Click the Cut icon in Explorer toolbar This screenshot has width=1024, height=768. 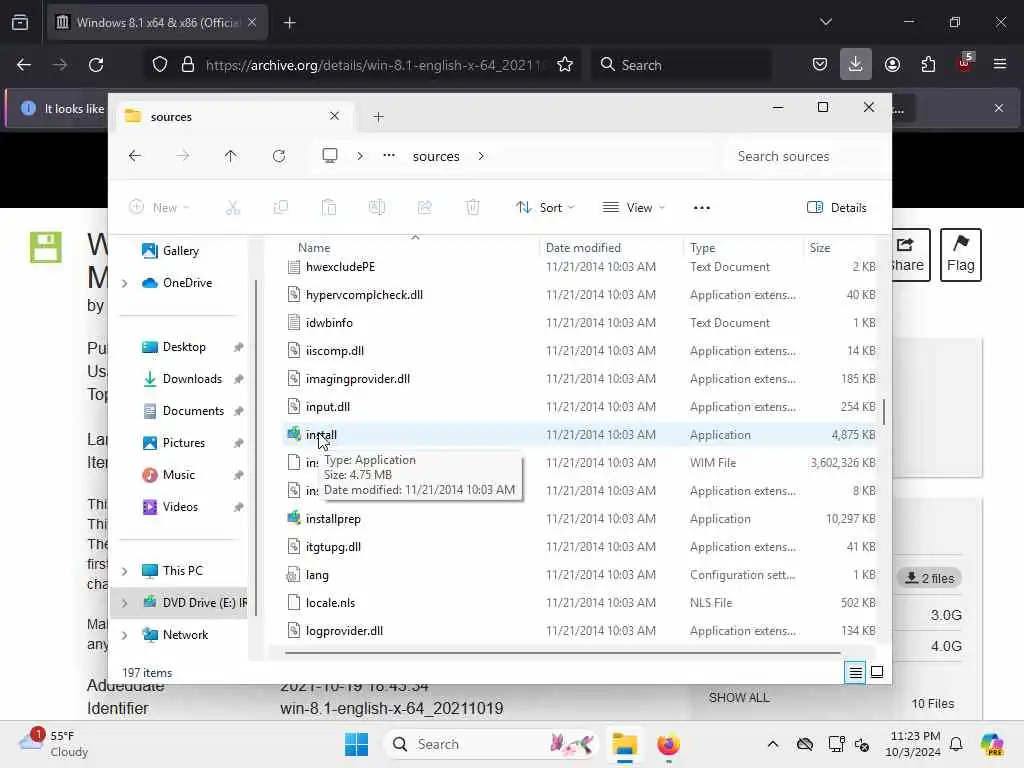pos(232,208)
